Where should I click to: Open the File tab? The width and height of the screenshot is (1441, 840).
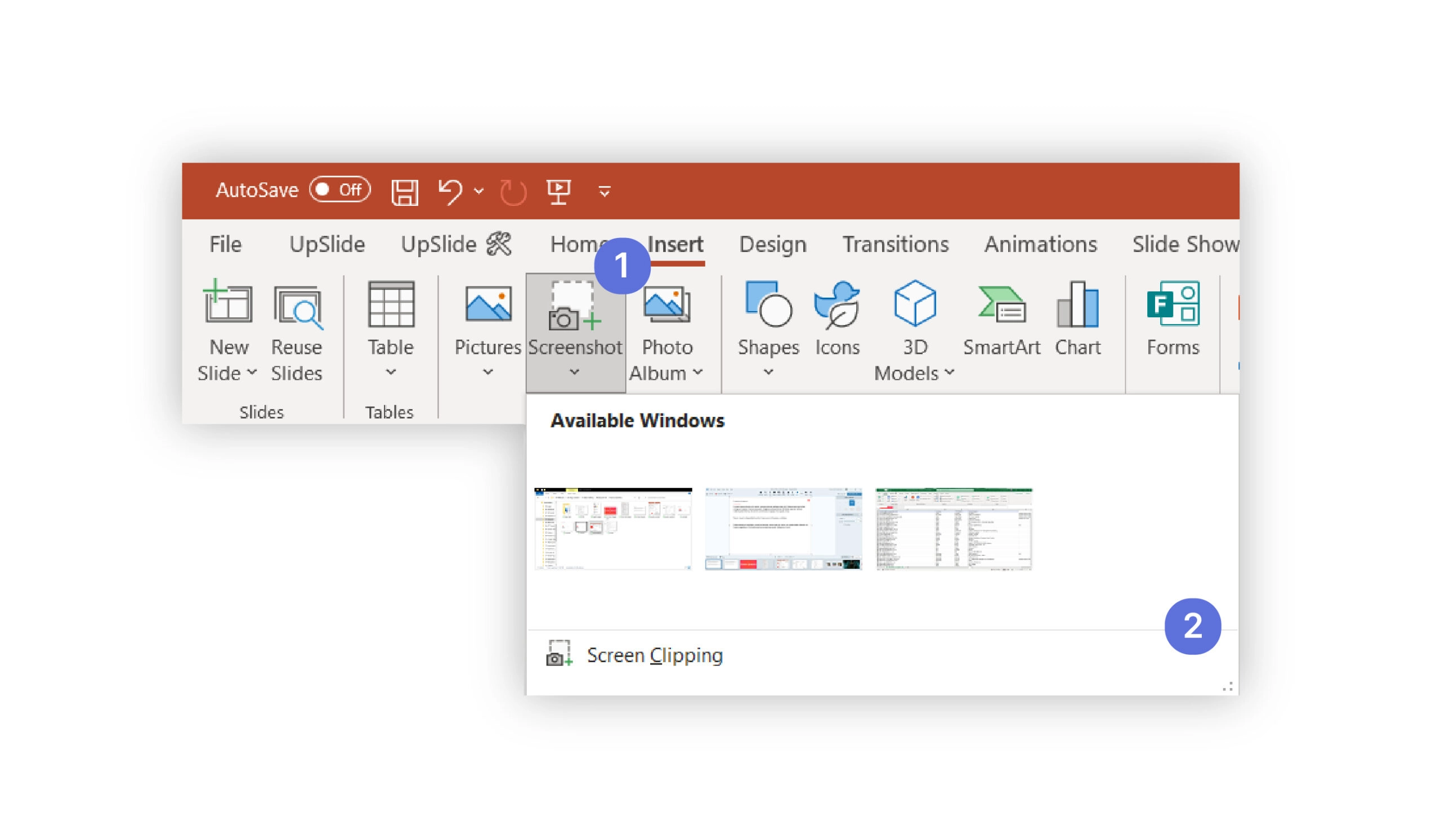tap(225, 245)
